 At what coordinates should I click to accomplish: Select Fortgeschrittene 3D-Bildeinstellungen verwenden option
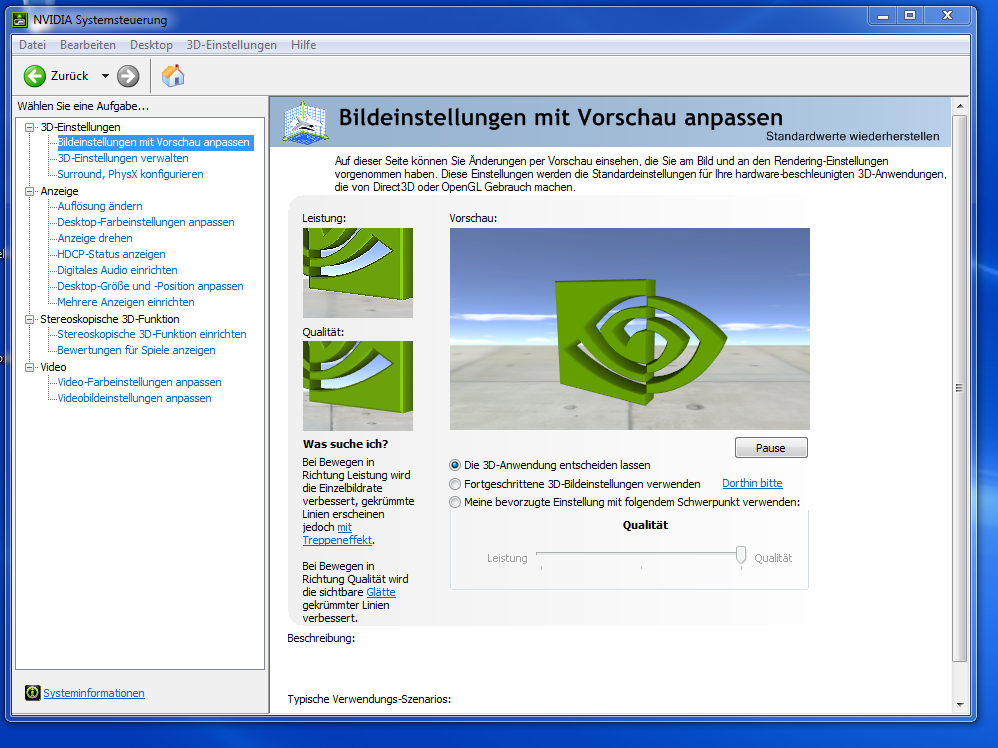point(455,484)
